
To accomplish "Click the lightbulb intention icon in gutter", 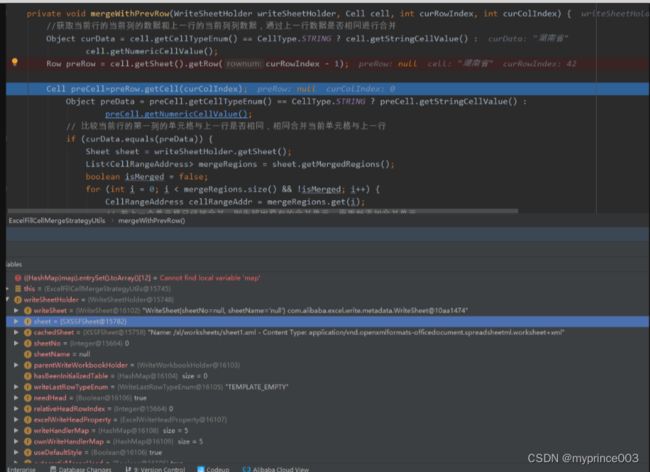I will 15,62.
